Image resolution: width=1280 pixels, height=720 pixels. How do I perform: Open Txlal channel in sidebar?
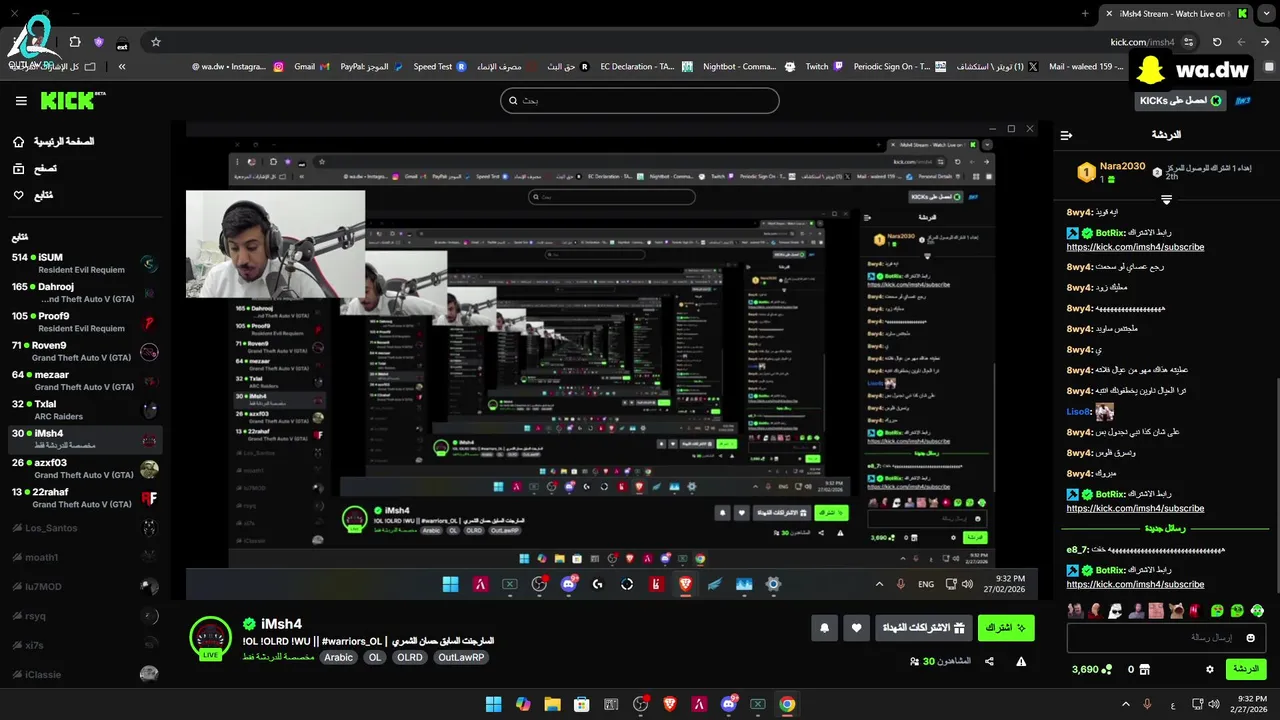tap(85, 410)
